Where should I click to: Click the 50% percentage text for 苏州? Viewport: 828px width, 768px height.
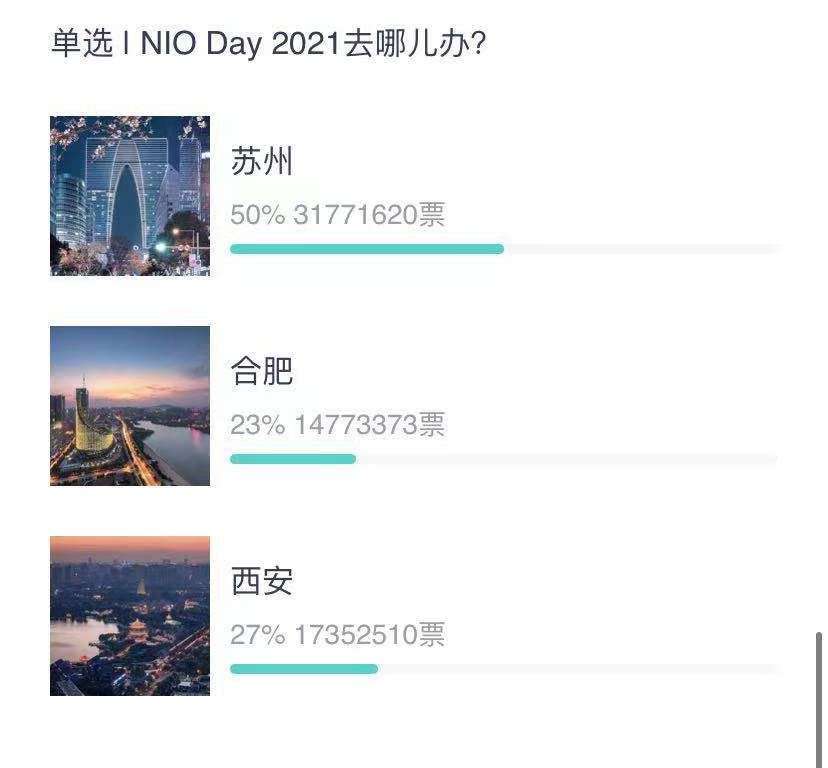[x=253, y=215]
